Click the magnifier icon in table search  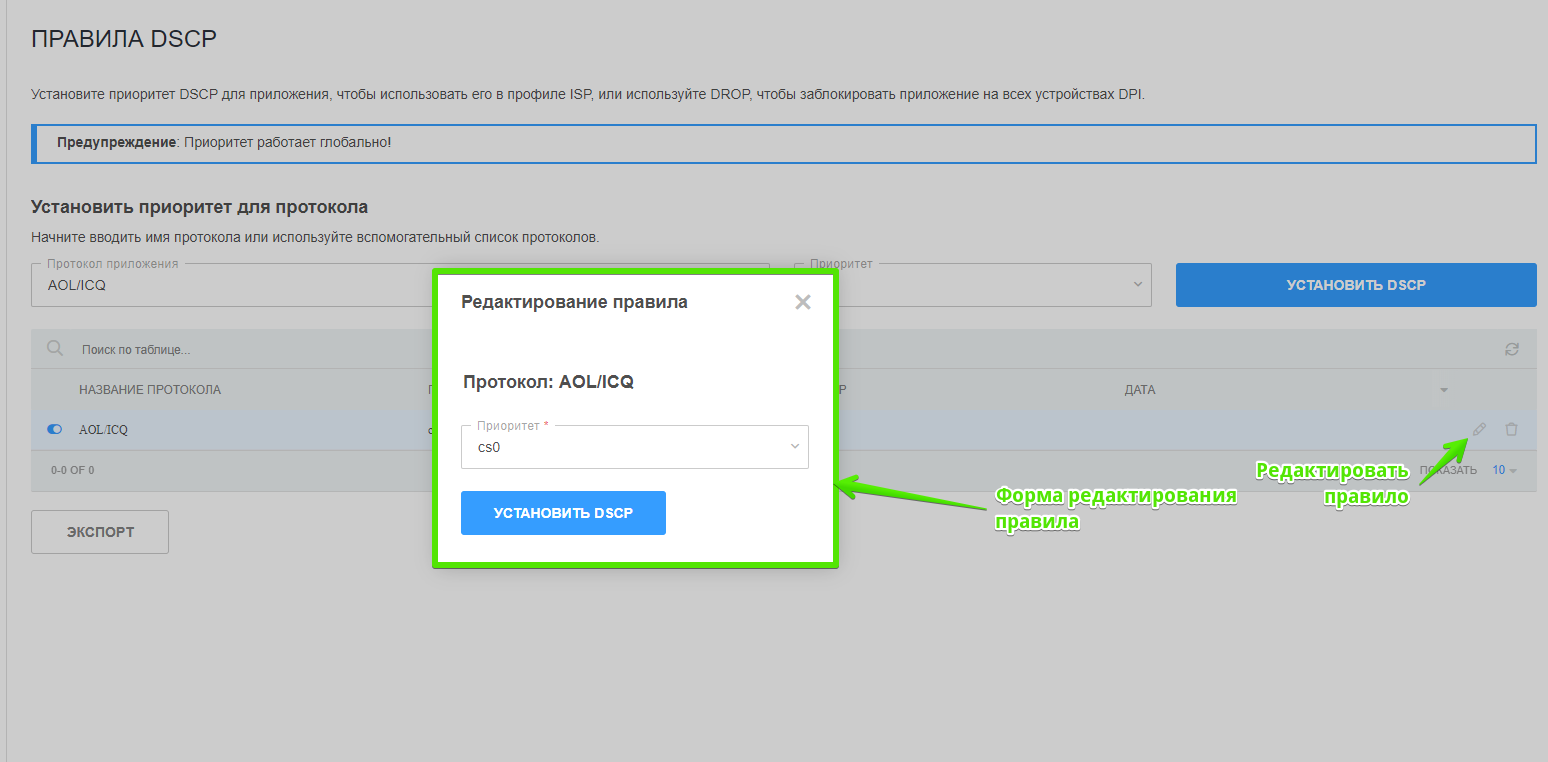coord(55,349)
